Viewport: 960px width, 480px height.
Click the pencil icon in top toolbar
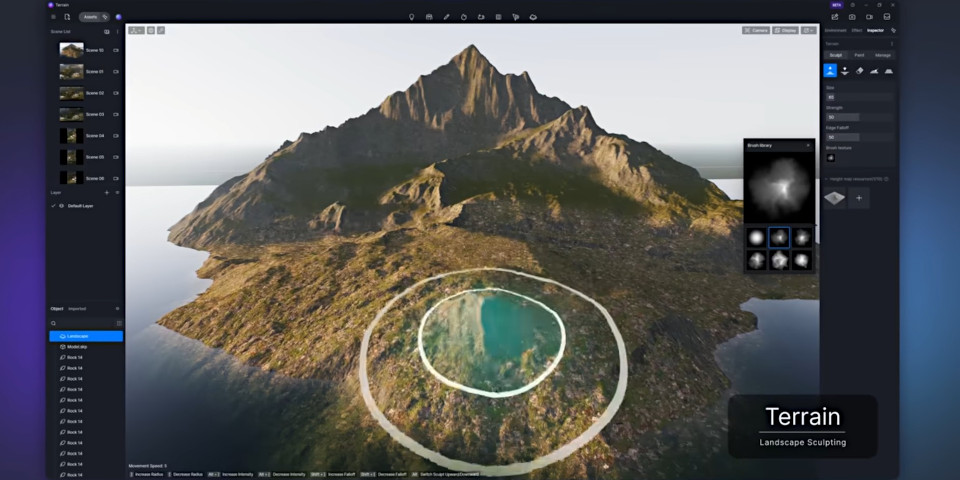click(x=446, y=17)
